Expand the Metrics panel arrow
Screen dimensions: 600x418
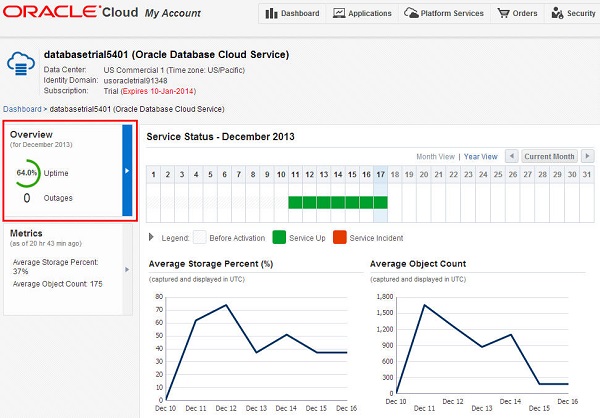pyautogui.click(x=127, y=269)
